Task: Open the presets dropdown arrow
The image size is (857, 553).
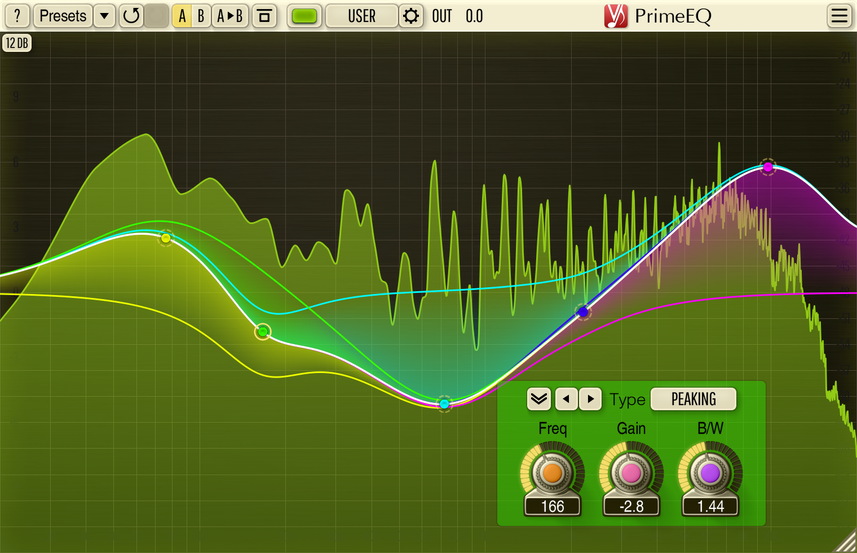Action: (104, 16)
